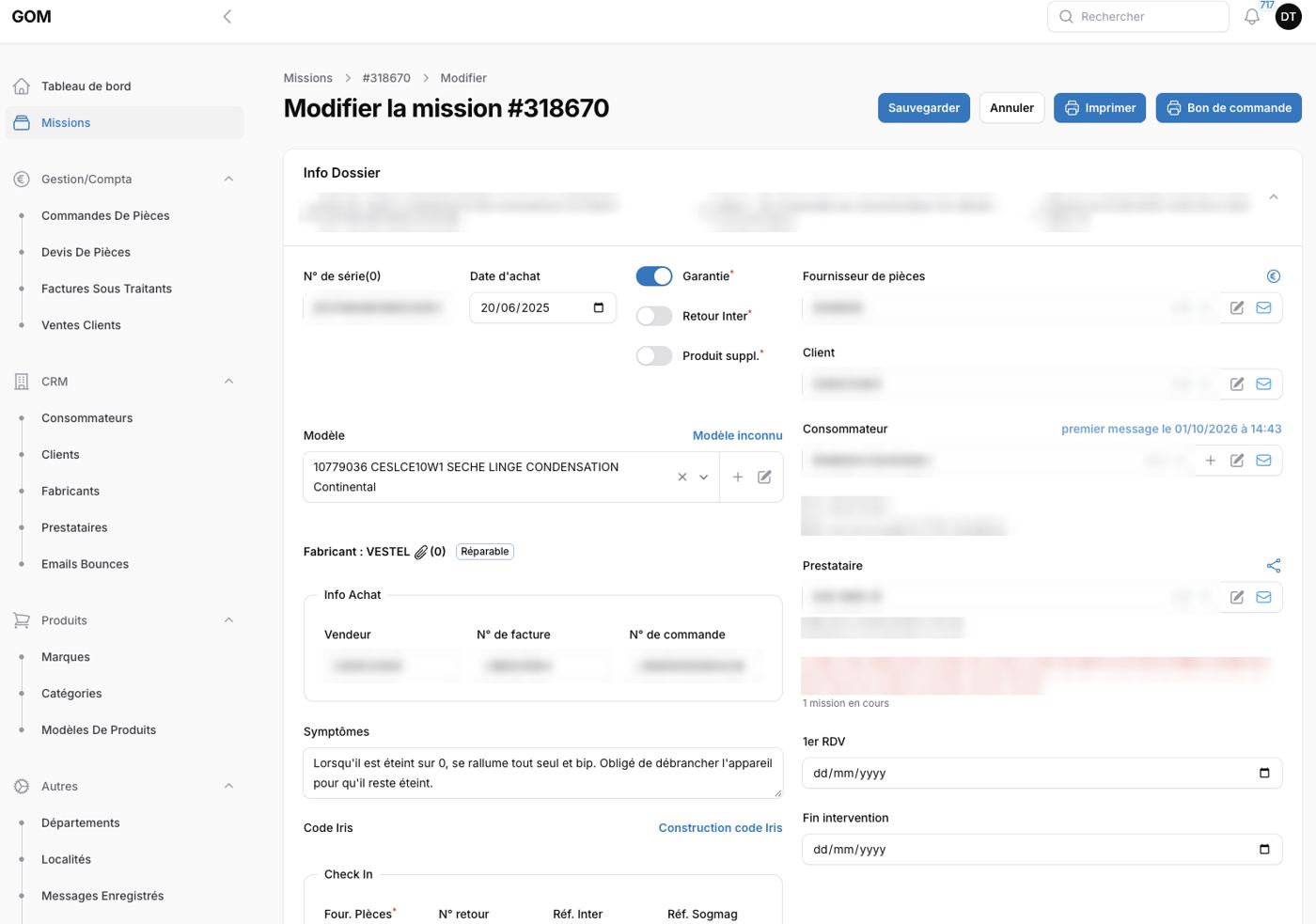Navigate to Consommateurs in the CRM
The image size is (1316, 924).
pyautogui.click(x=86, y=418)
